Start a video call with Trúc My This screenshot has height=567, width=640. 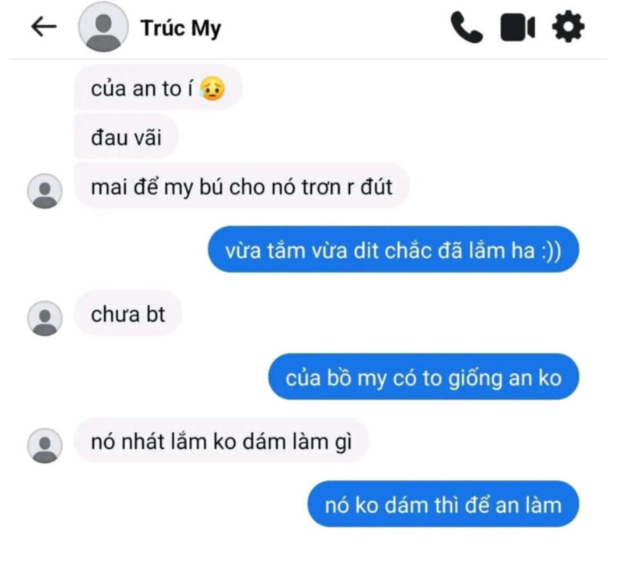[x=518, y=28]
